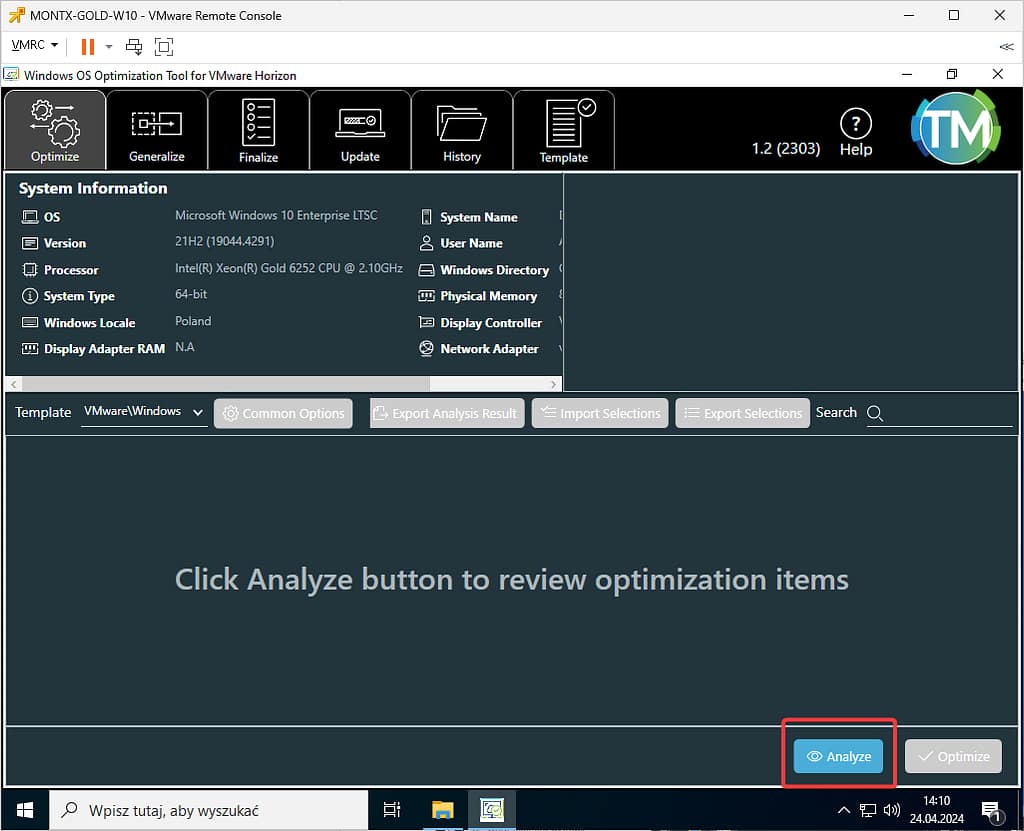This screenshot has width=1024, height=831.
Task: Click Export Analysis Result button
Action: point(446,413)
